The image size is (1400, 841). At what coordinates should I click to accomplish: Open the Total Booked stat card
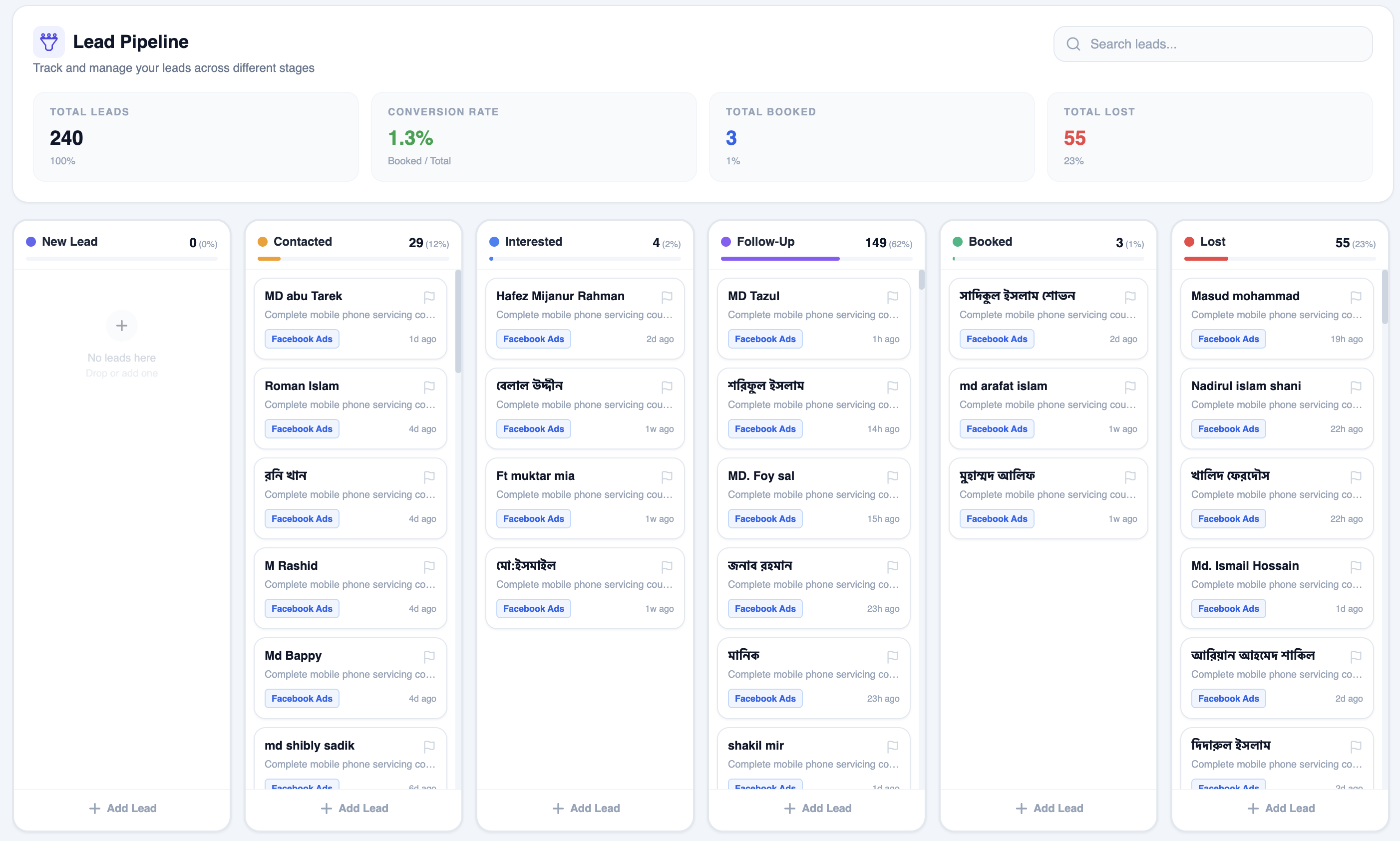tap(872, 137)
